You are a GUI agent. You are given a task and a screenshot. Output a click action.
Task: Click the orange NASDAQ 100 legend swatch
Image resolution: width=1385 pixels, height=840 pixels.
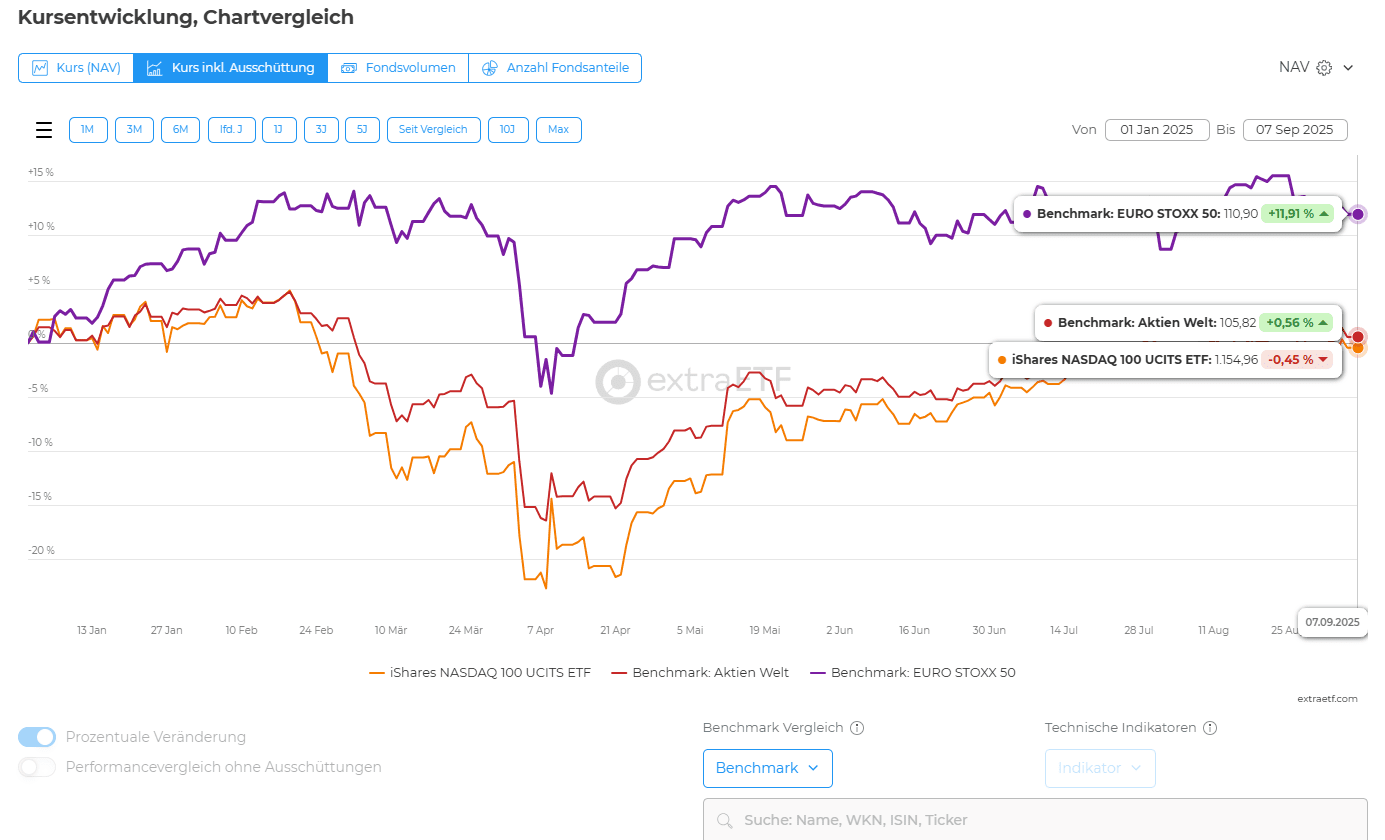(377, 673)
